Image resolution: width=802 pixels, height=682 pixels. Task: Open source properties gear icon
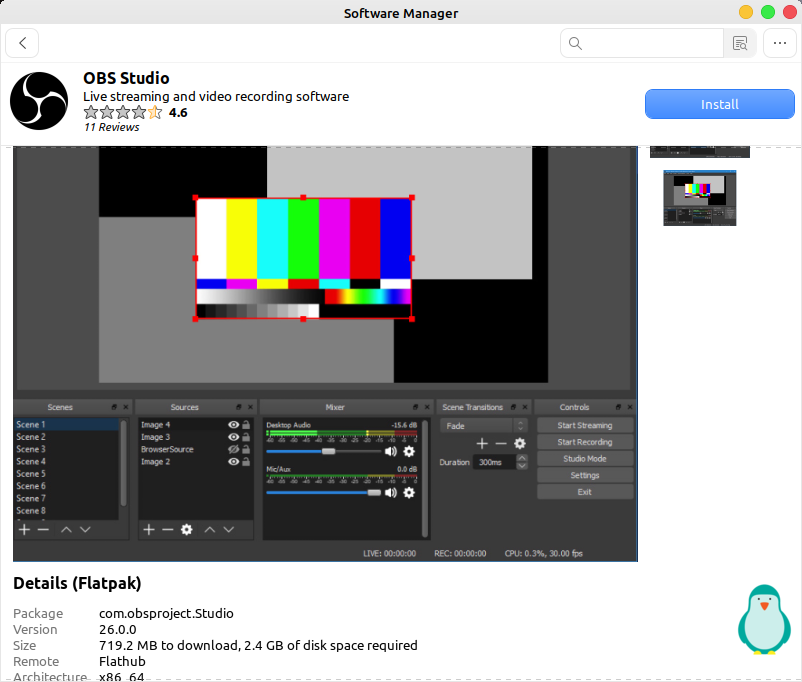[x=187, y=530]
